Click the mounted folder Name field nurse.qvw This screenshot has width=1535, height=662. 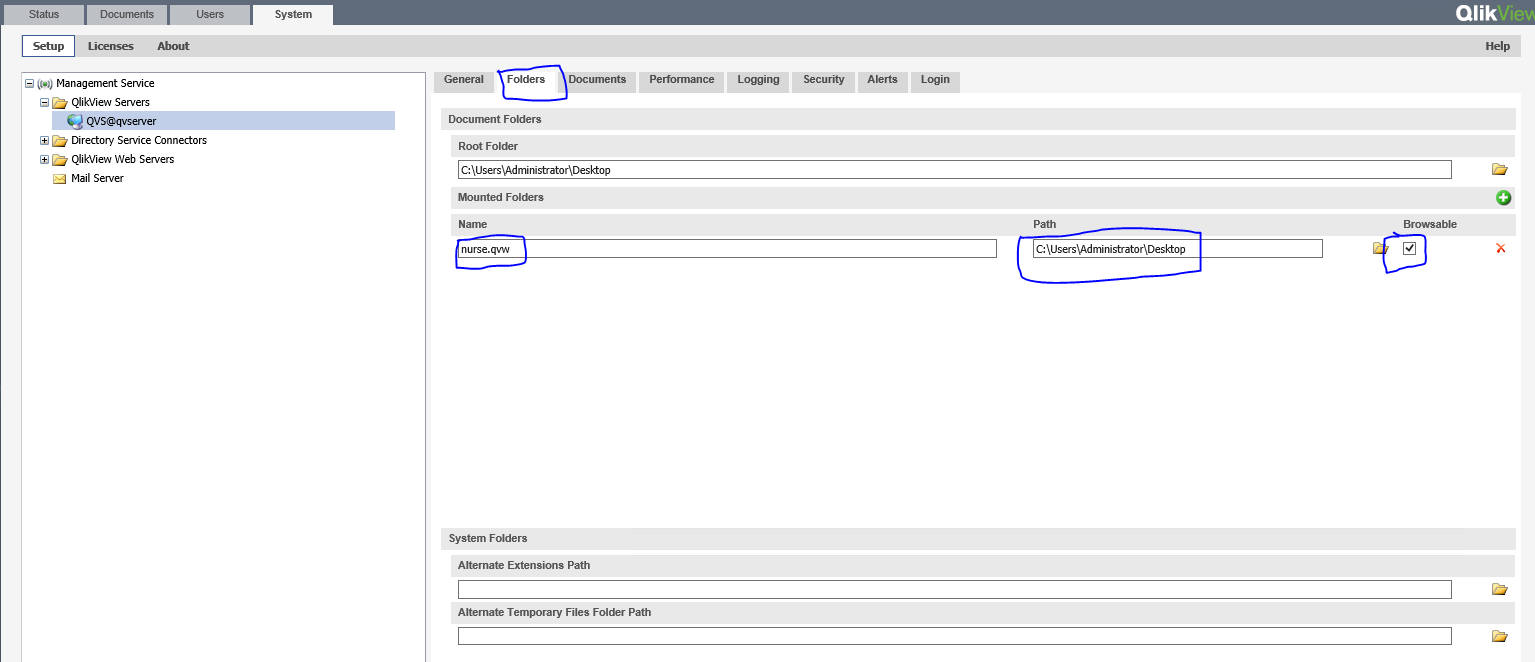[727, 249]
